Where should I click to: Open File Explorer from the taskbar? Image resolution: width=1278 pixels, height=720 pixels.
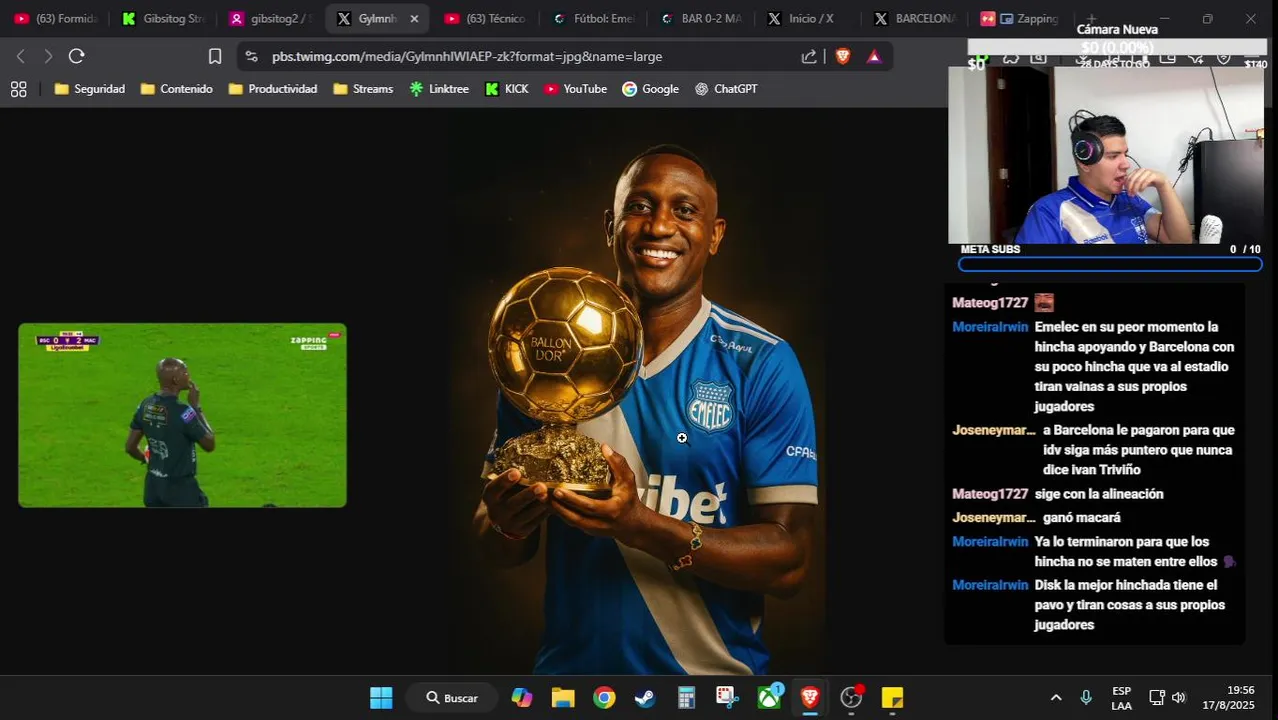(x=563, y=698)
